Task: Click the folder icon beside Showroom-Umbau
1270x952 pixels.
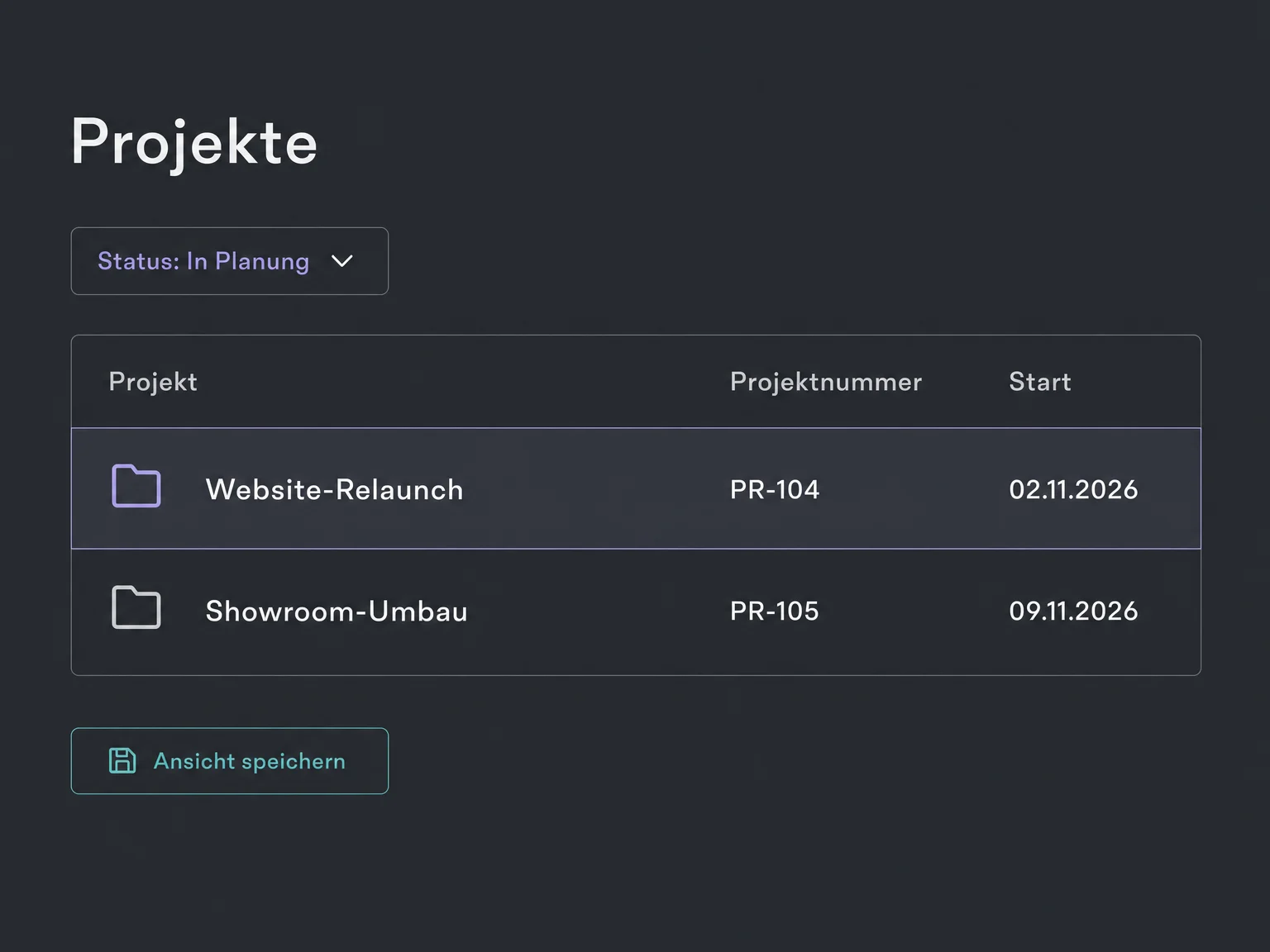Action: (x=136, y=607)
